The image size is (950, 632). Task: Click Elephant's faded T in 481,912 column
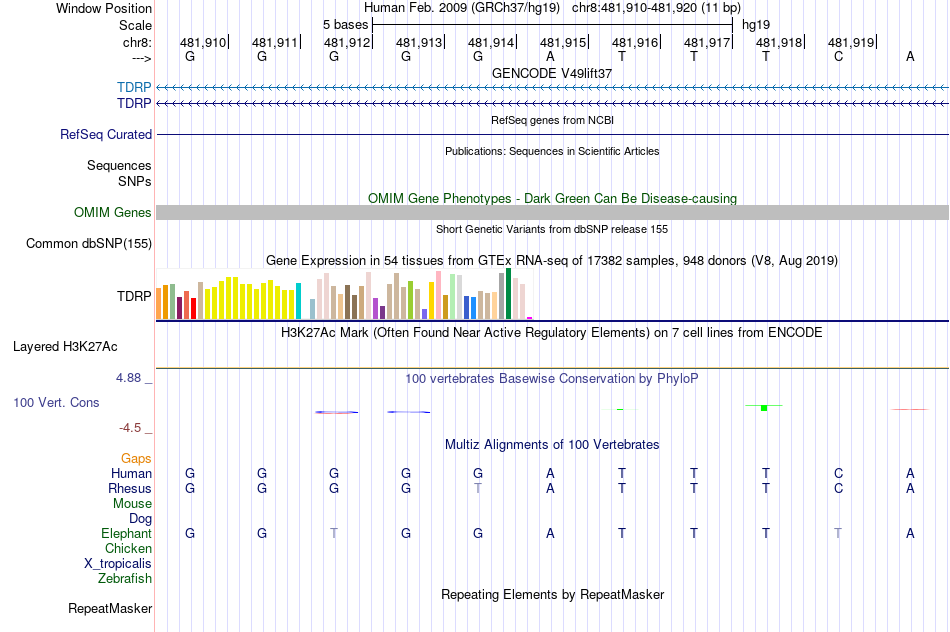tap(334, 533)
